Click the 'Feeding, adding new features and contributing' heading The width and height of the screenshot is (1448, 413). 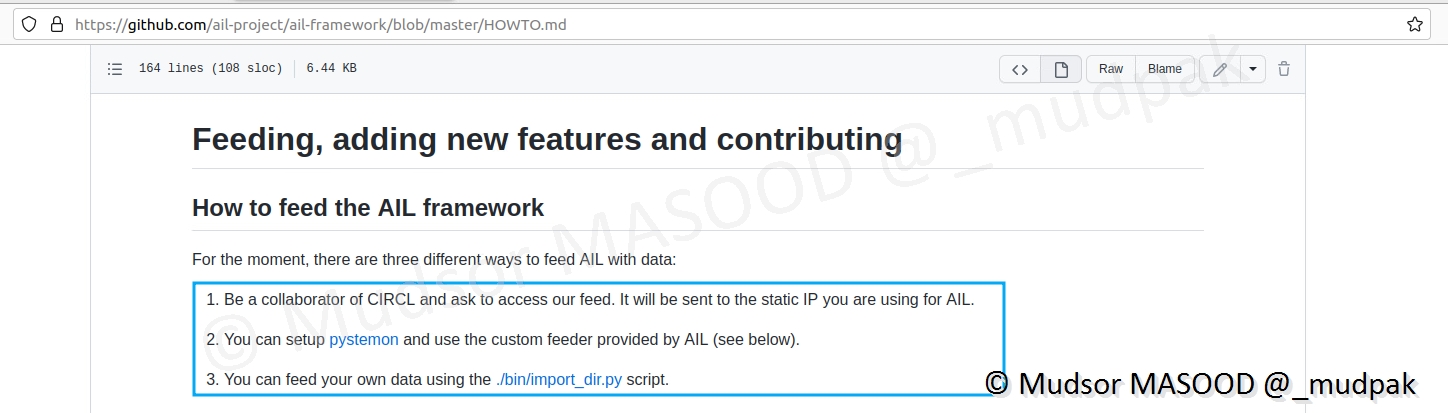[x=546, y=139]
